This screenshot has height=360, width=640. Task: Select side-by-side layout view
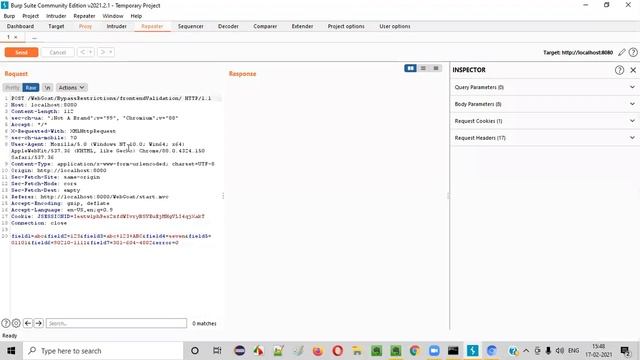pyautogui.click(x=410, y=68)
